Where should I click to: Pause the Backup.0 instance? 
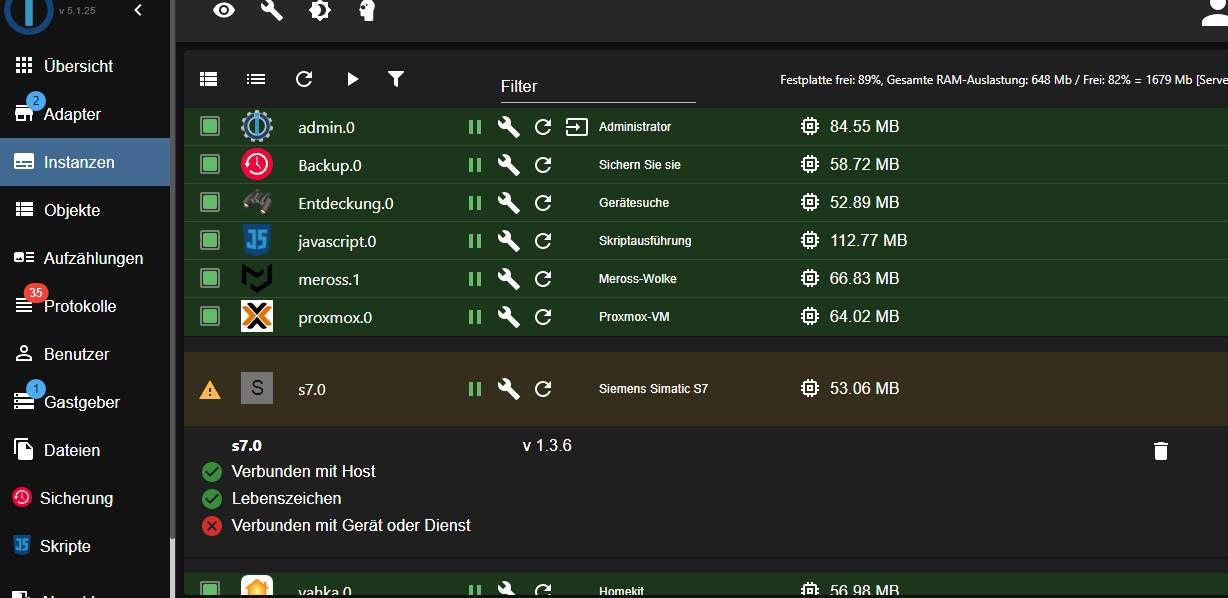tap(475, 165)
